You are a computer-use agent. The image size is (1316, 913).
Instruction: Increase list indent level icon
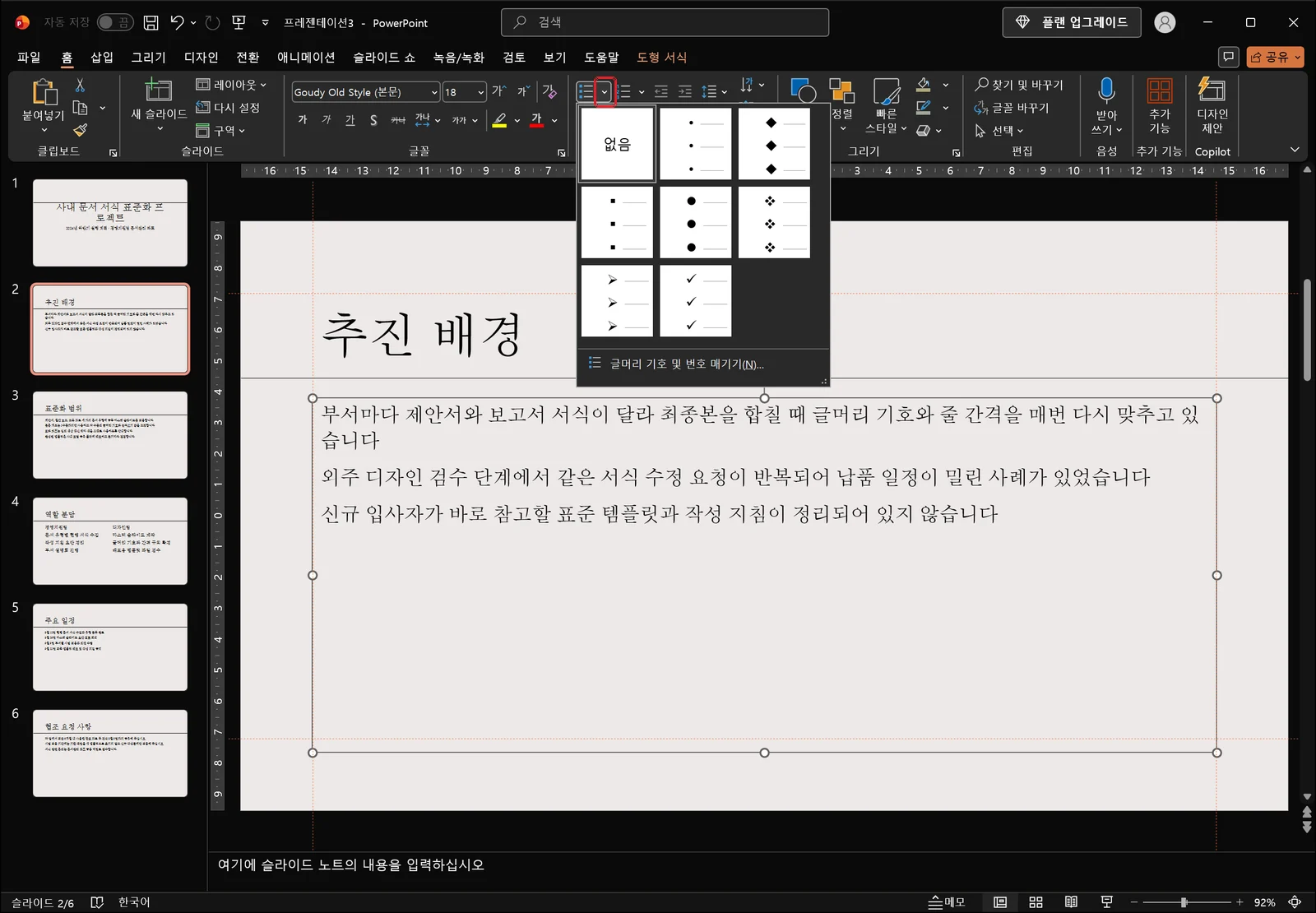coord(684,91)
